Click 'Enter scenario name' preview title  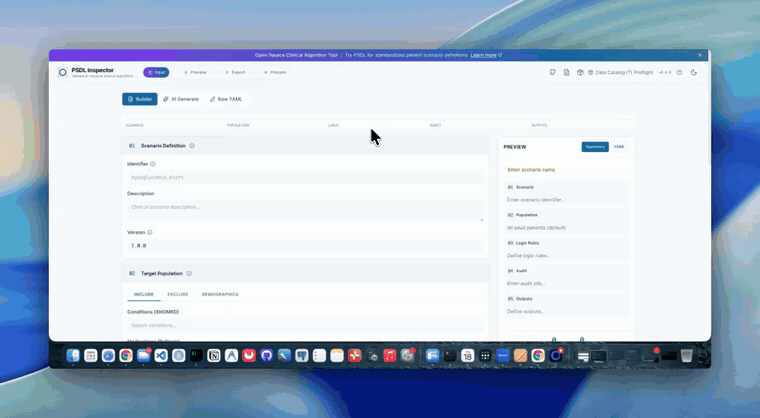[x=531, y=170]
